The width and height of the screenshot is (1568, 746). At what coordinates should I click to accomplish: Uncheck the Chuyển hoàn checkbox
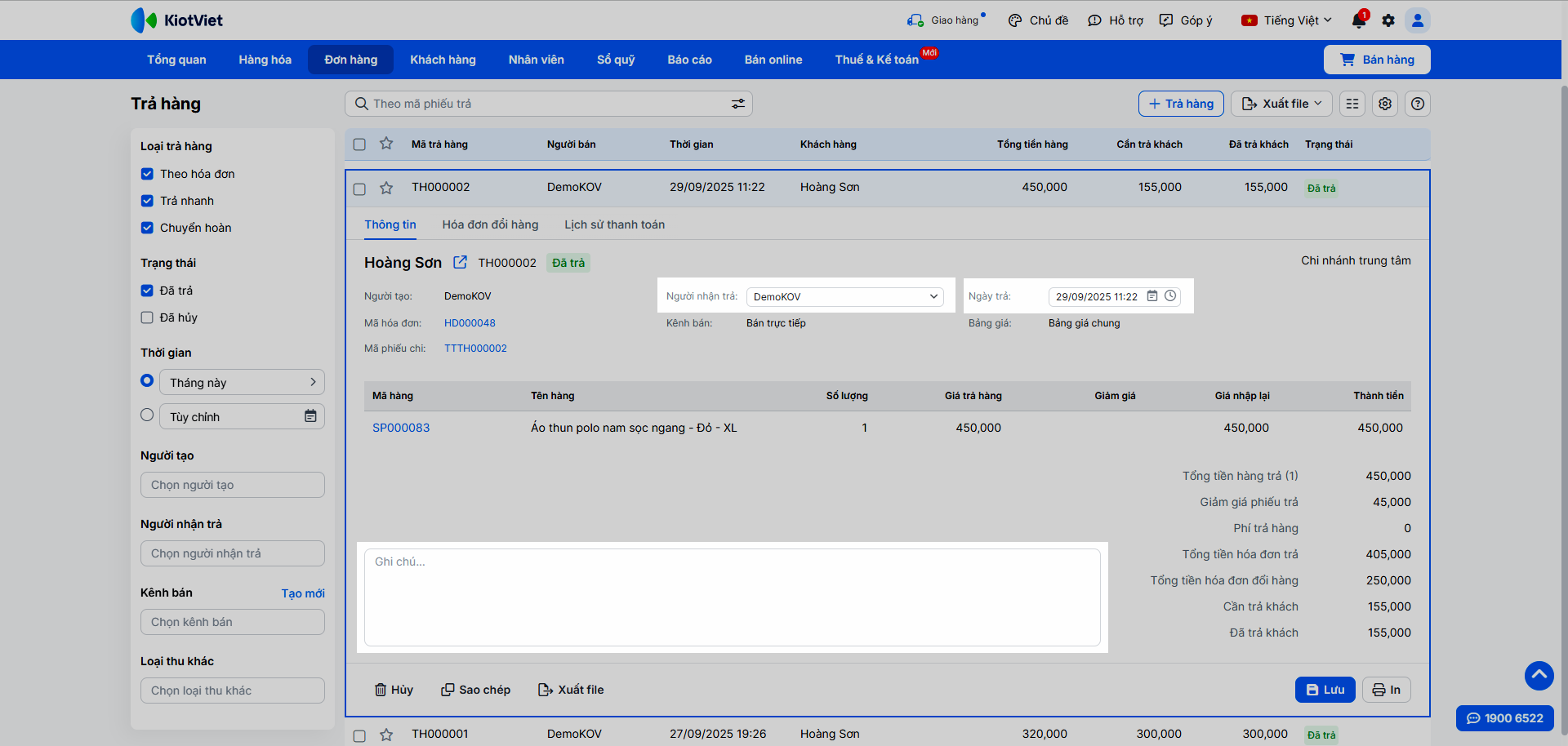coord(147,228)
